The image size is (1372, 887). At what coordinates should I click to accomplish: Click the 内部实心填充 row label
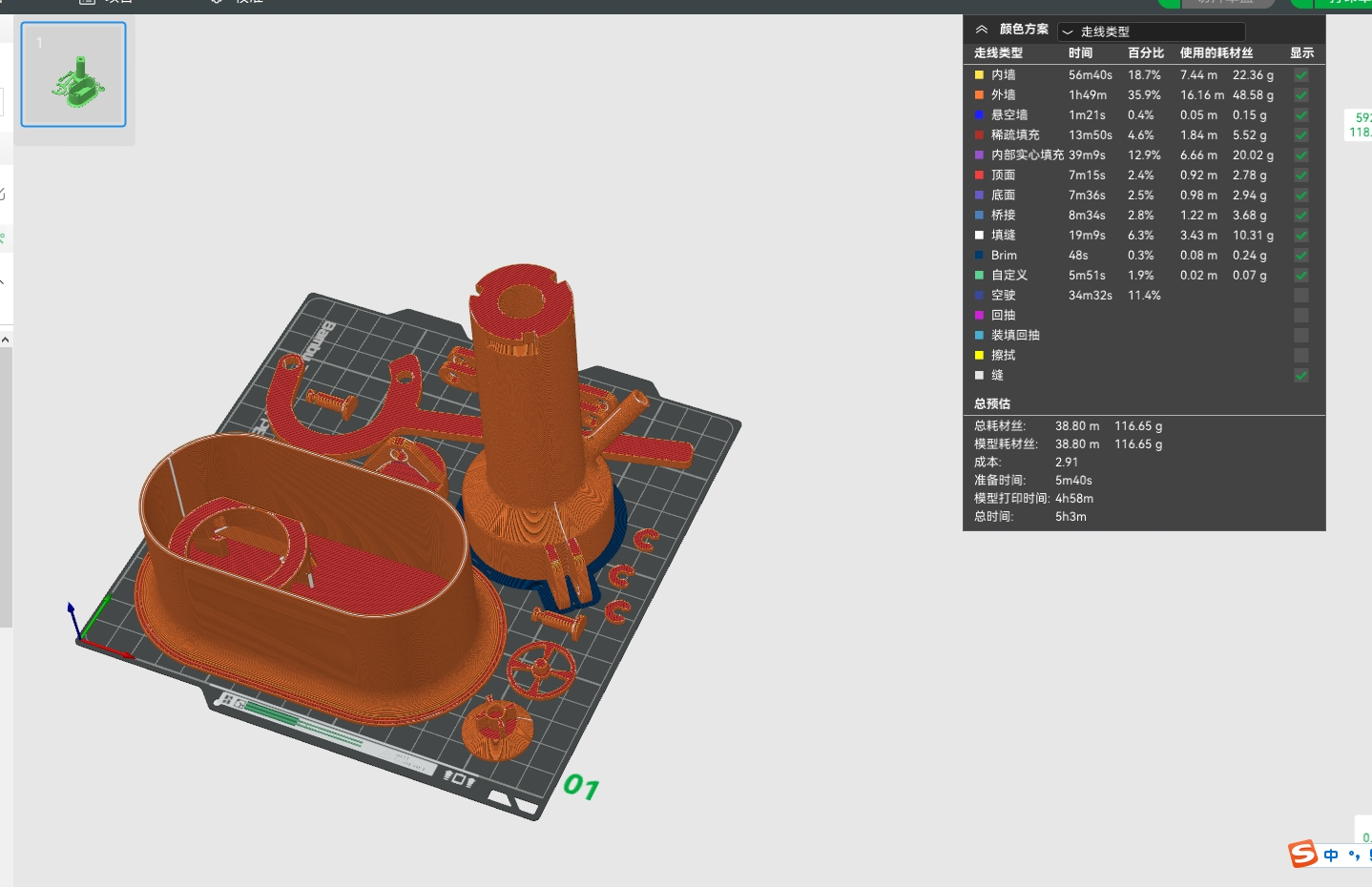[1028, 155]
